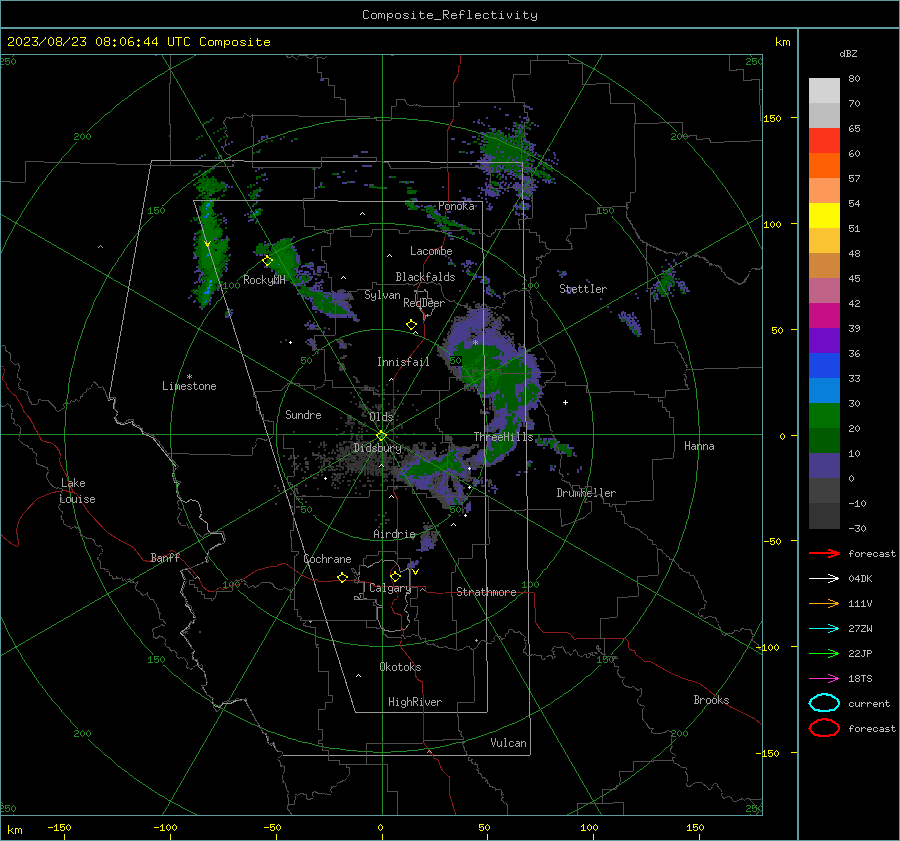
Task: Select the bright green 20-30 dBZ swatch
Action: [x=824, y=415]
